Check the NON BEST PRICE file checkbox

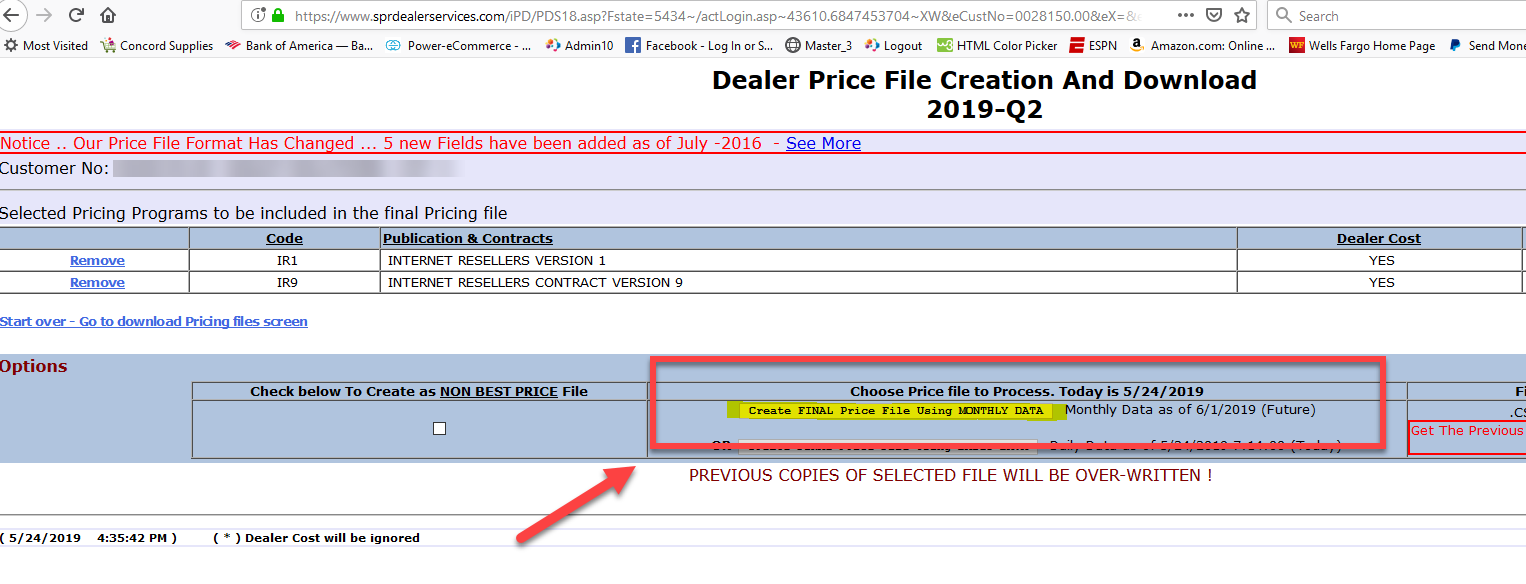439,428
